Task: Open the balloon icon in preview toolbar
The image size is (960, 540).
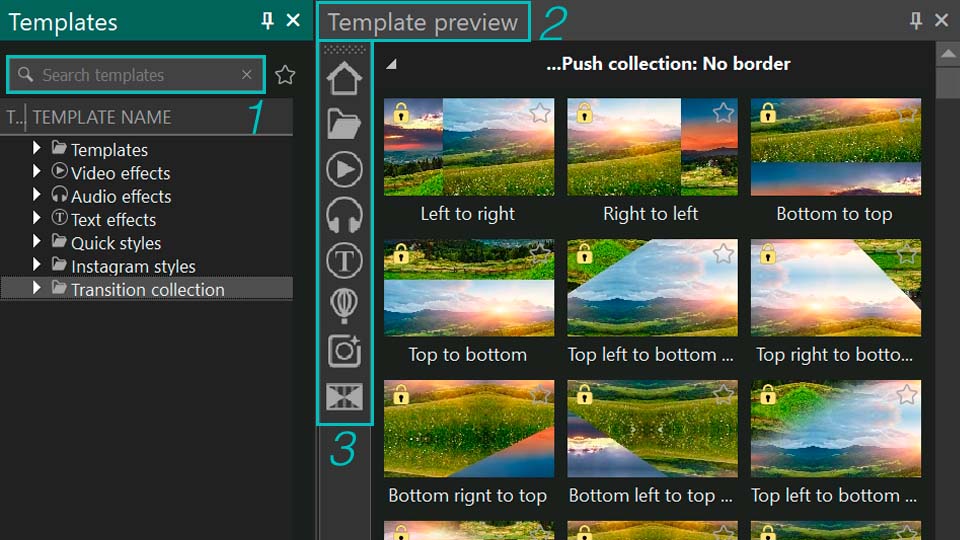Action: pos(344,306)
